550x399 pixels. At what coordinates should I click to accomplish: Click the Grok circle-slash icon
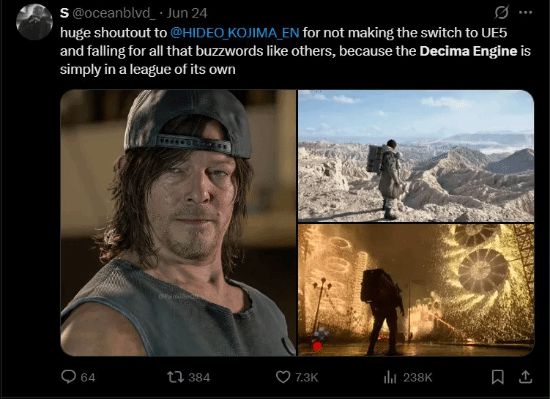coord(502,13)
